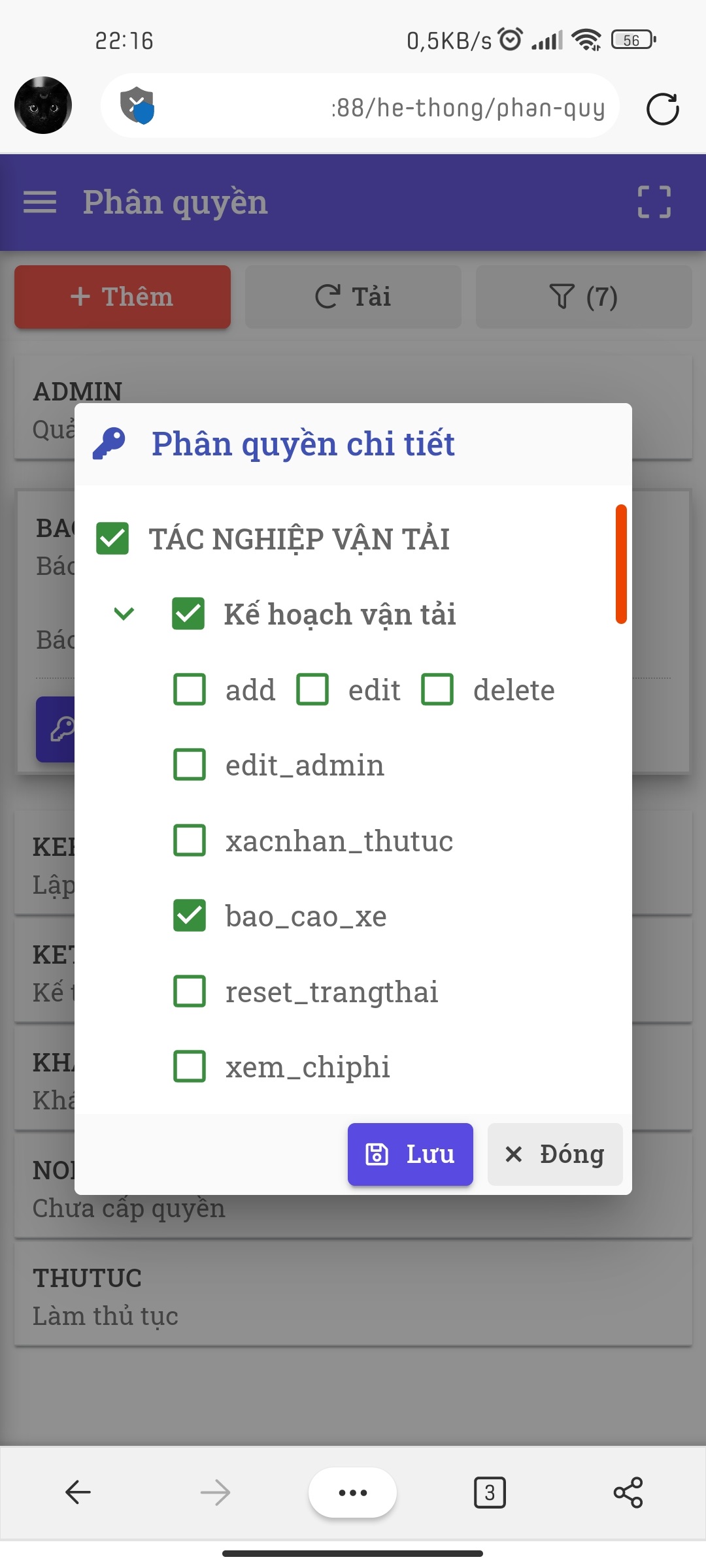Open browser three-dot menu
Screen dimensions: 706x1568
[x=352, y=1492]
